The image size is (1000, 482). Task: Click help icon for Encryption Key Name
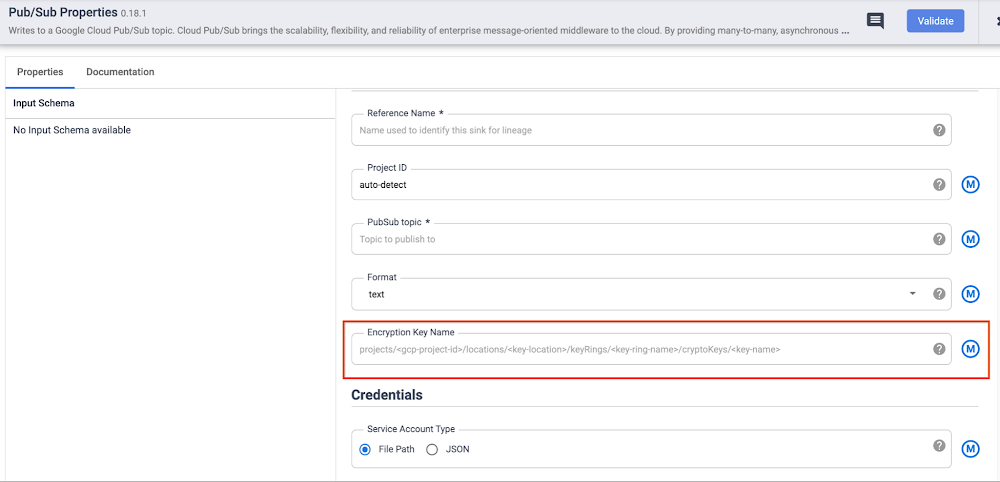tap(939, 349)
